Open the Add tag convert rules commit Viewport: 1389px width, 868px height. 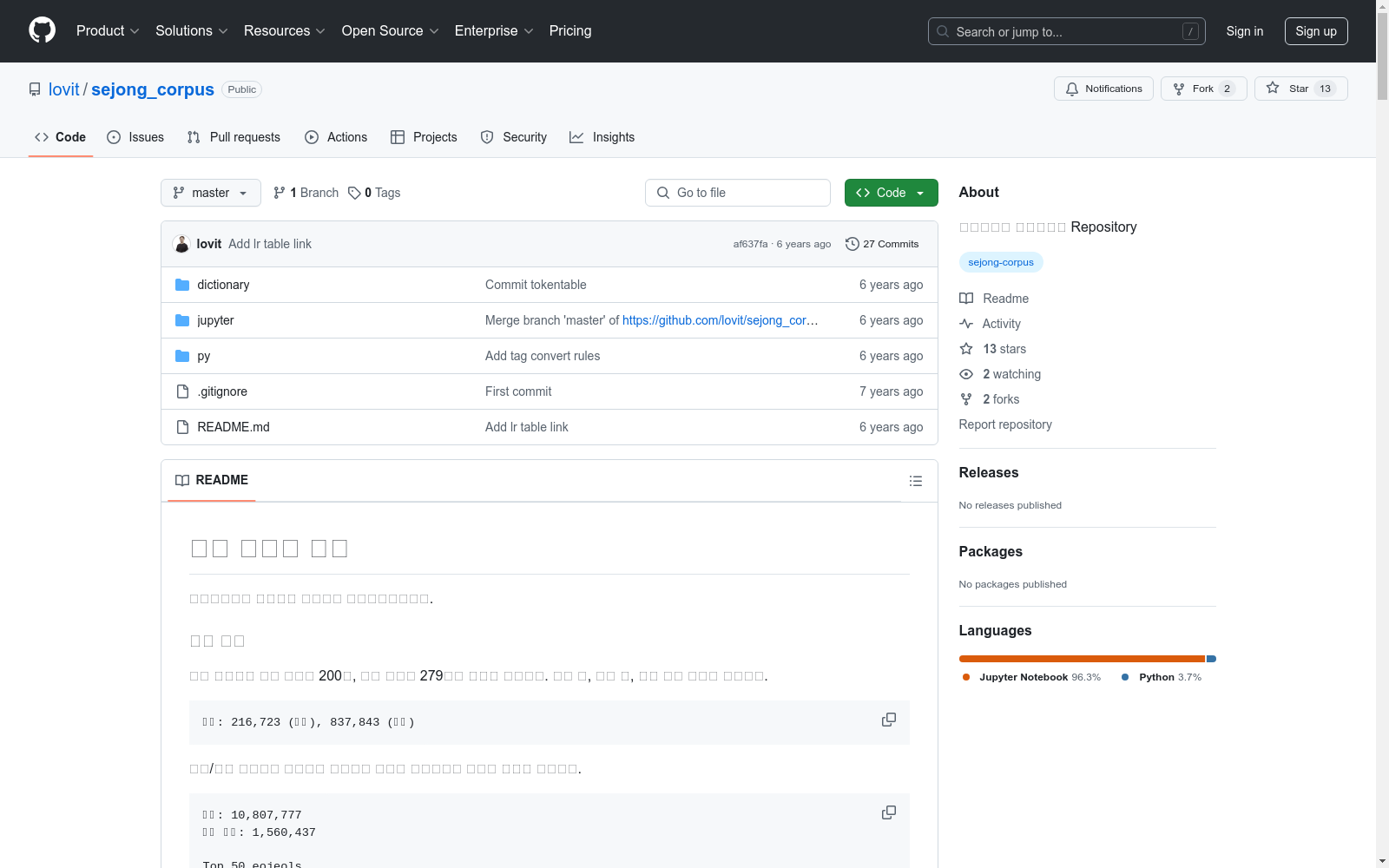click(543, 356)
